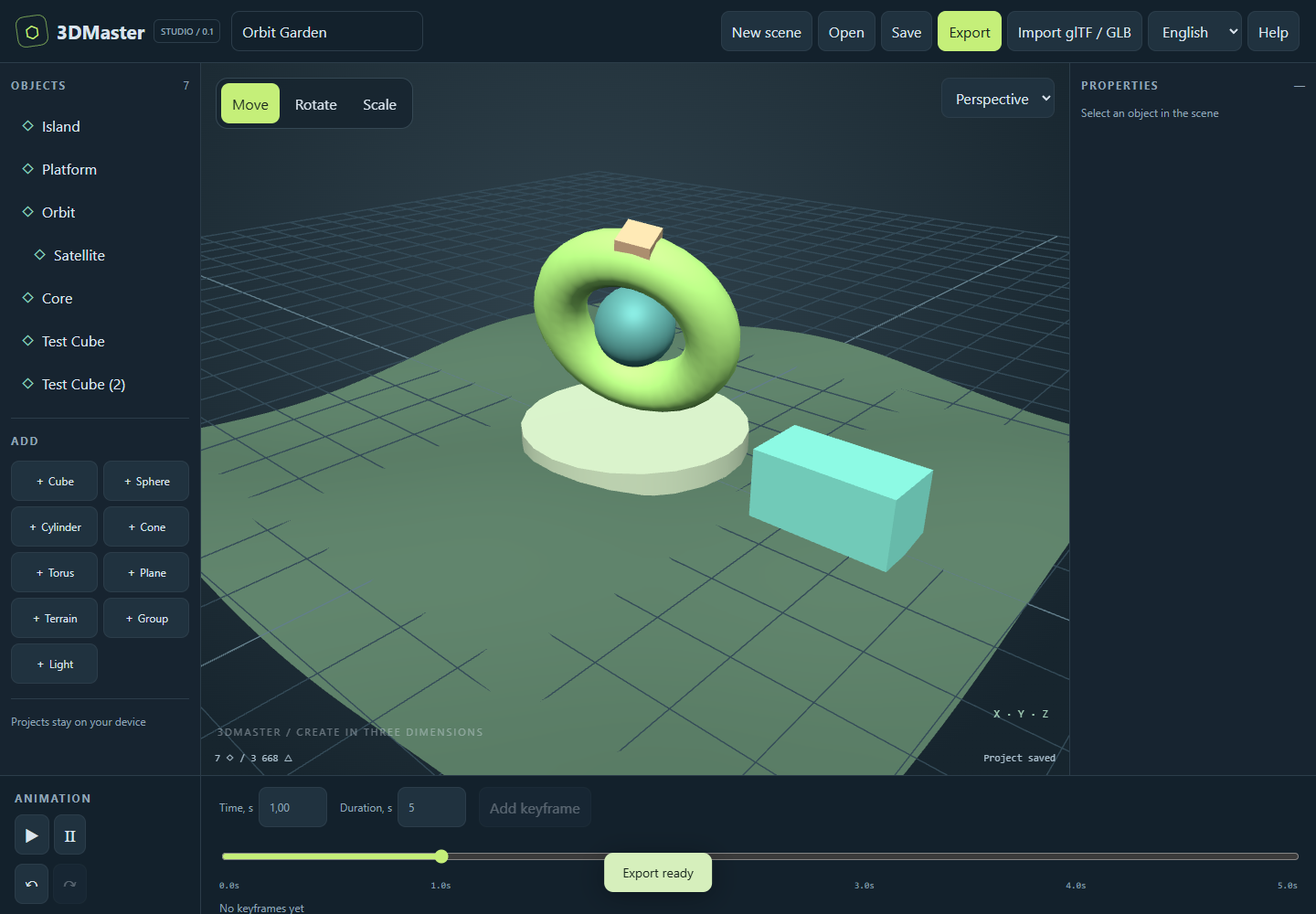Screen dimensions: 1316x914
Task: Add a Cone to the scene
Action: tap(146, 526)
